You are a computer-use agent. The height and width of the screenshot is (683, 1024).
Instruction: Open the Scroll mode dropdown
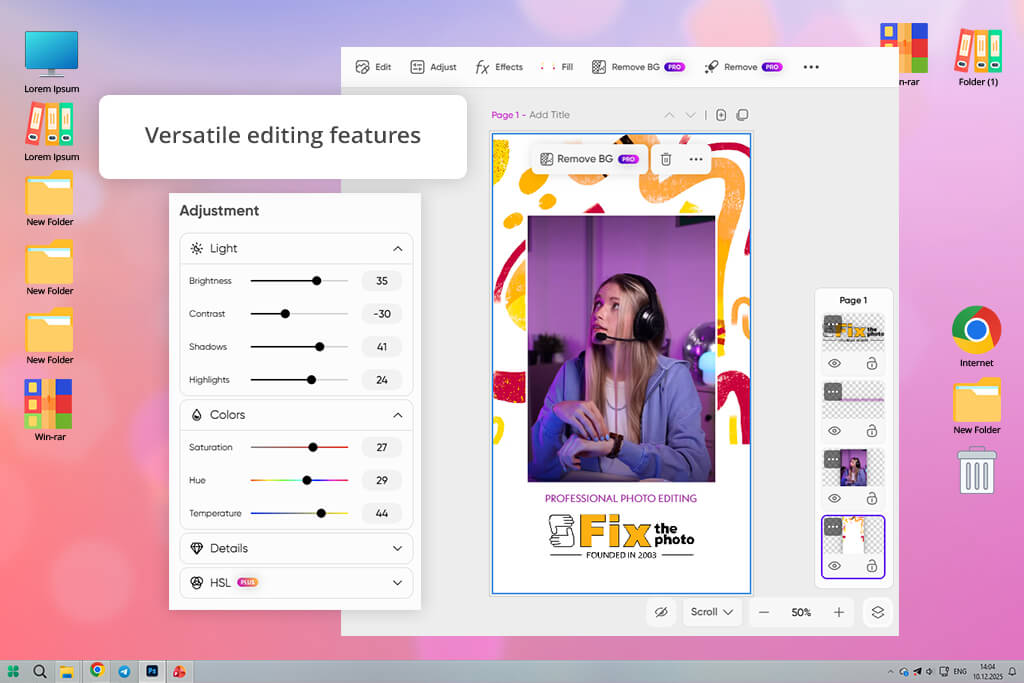pyautogui.click(x=712, y=612)
